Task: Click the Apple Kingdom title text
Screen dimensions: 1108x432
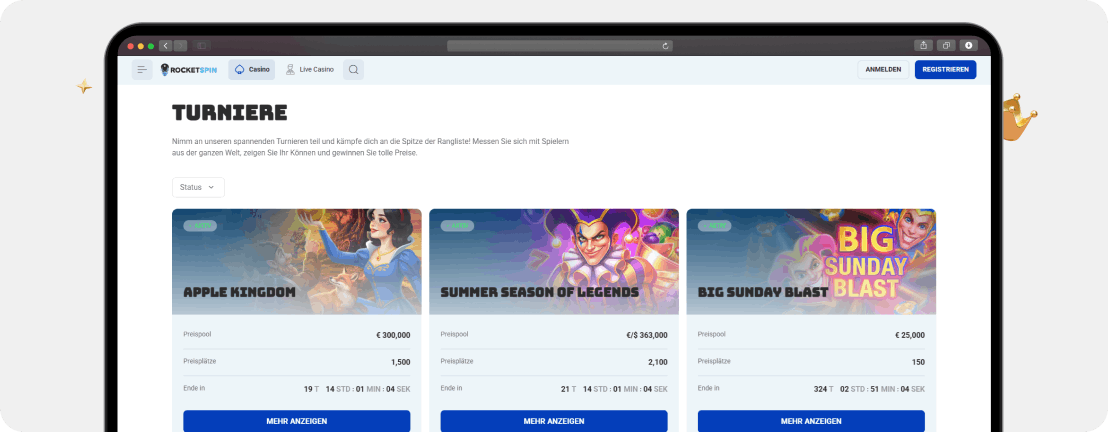Action: 240,292
